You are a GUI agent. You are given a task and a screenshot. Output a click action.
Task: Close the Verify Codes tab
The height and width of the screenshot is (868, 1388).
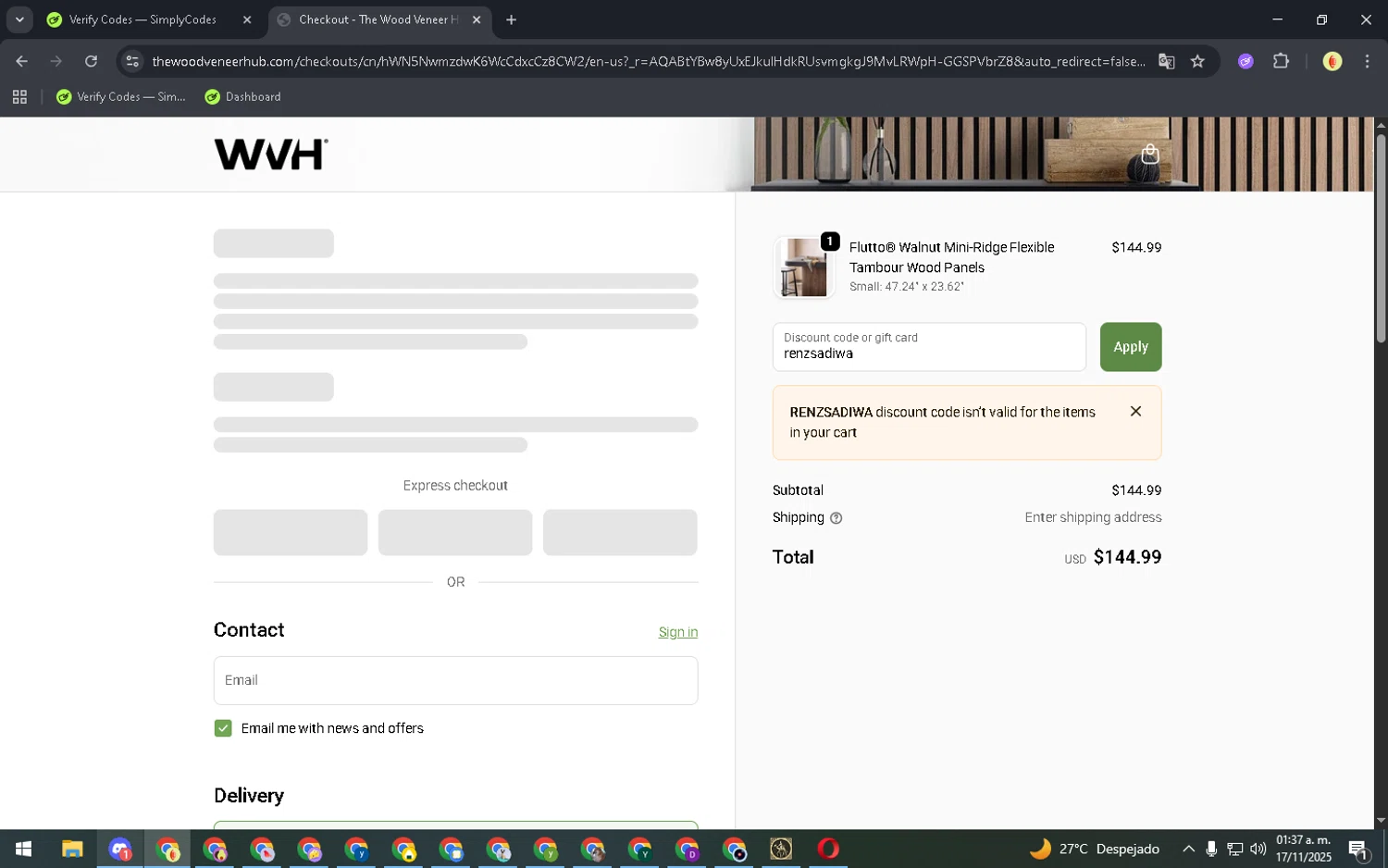point(247,19)
